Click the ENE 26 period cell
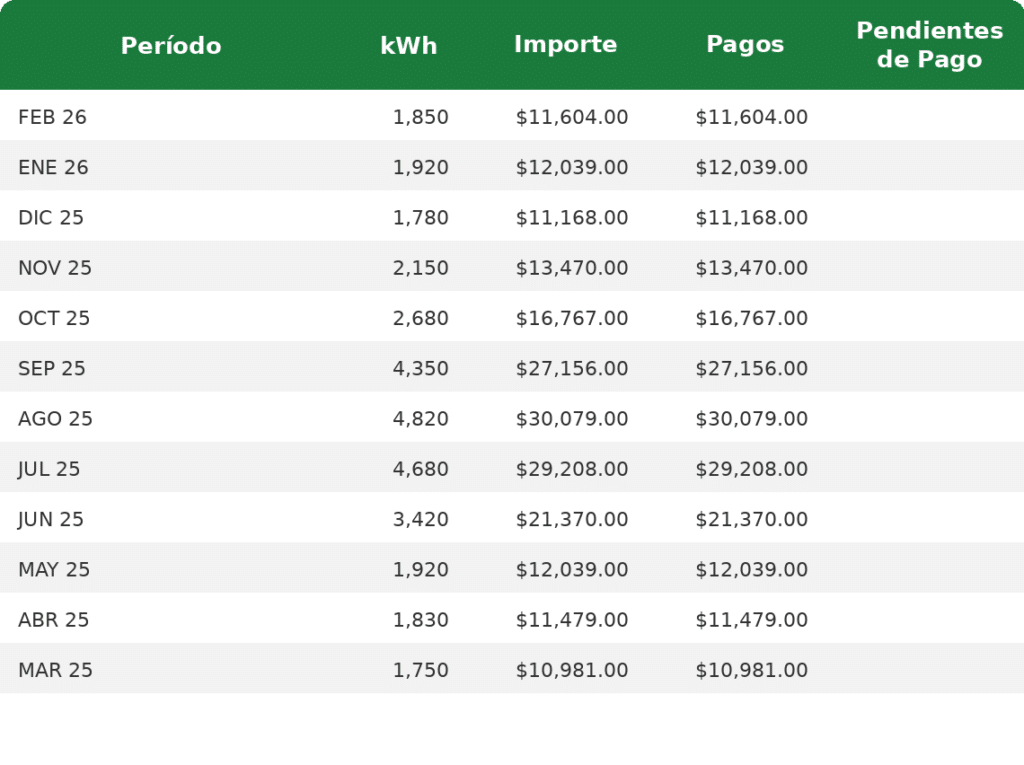The width and height of the screenshot is (1024, 765). point(53,167)
